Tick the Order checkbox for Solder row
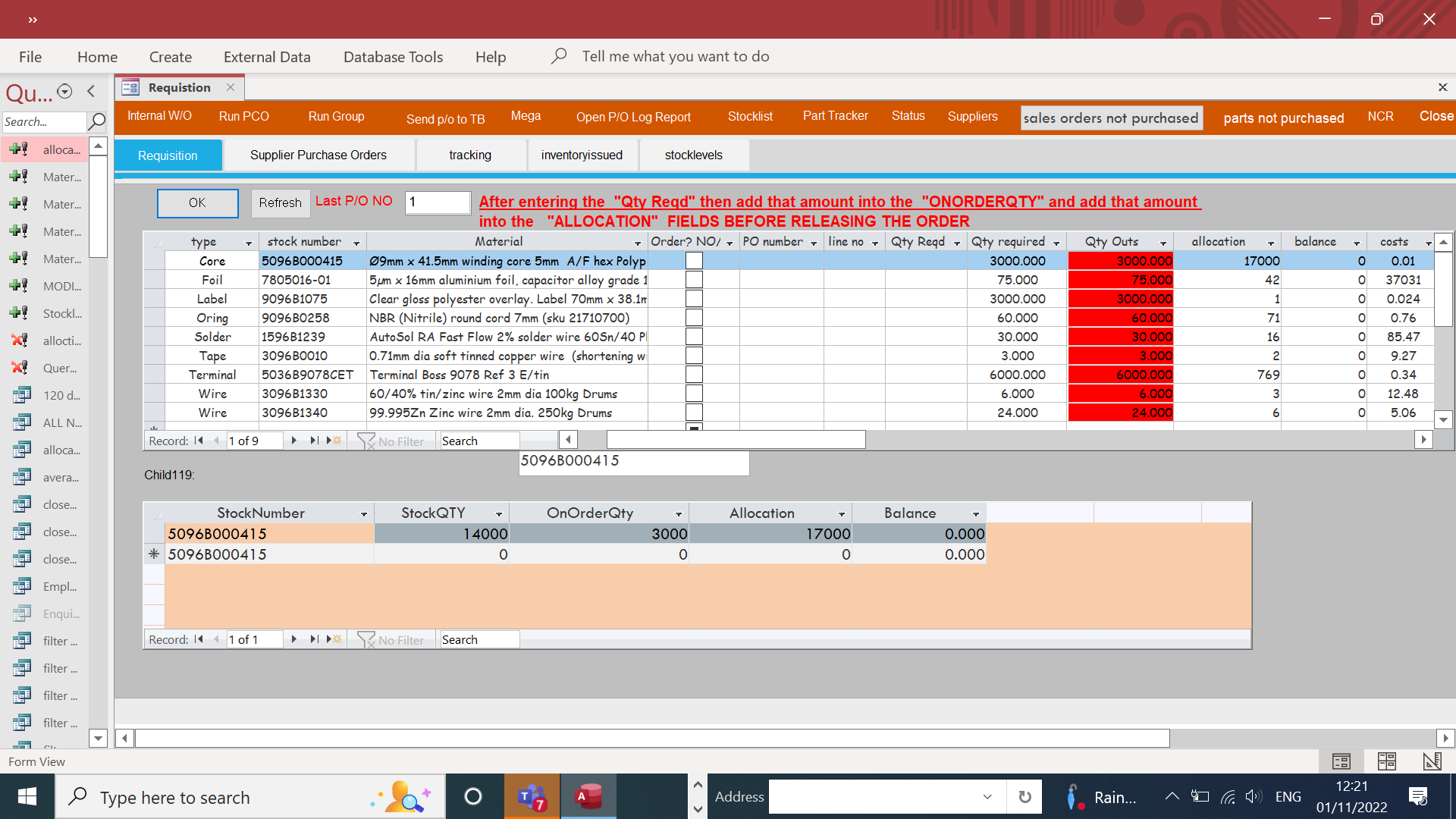Viewport: 1456px width, 819px height. pyautogui.click(x=694, y=337)
